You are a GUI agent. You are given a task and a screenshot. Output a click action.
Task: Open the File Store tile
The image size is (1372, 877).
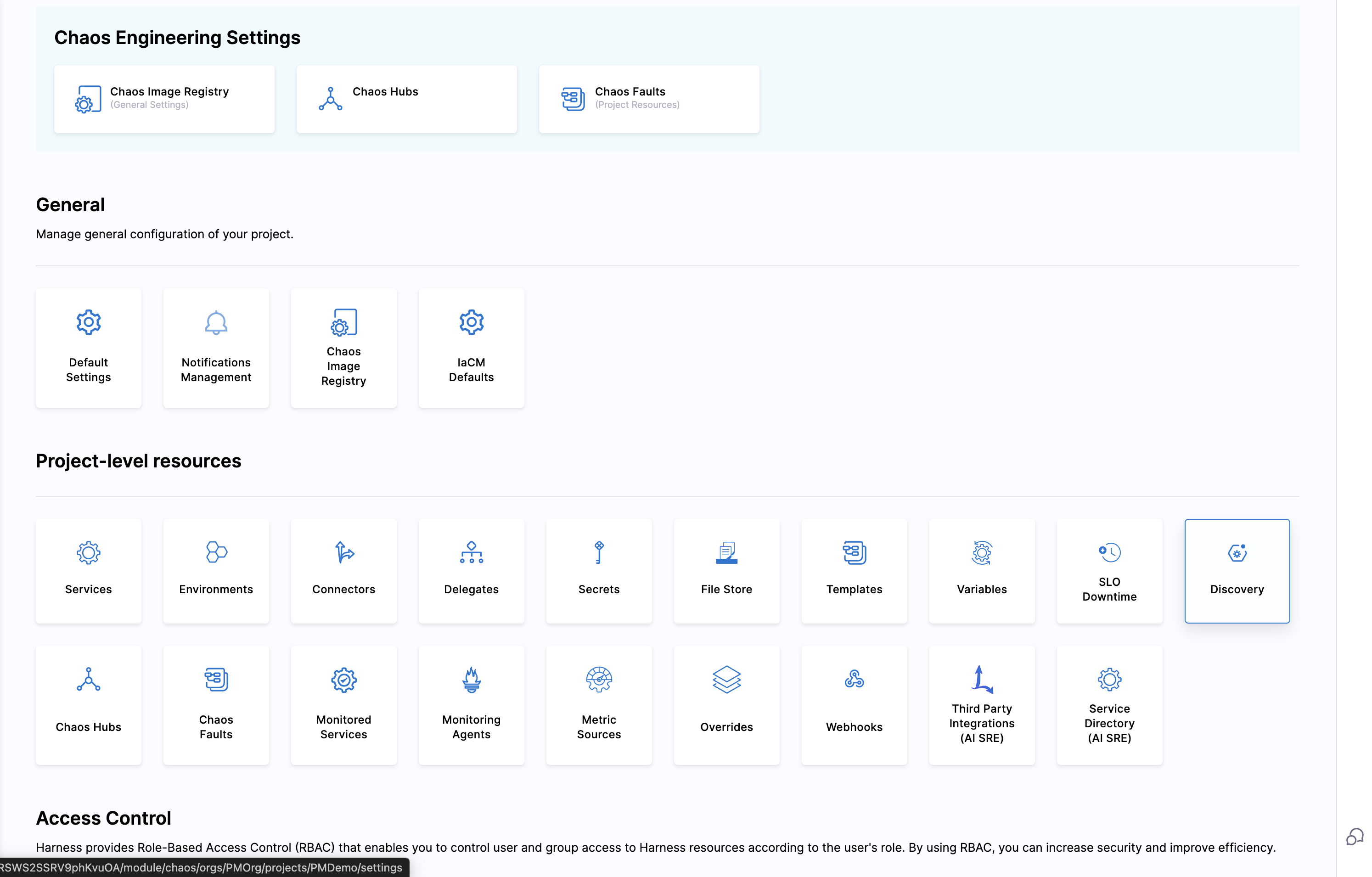726,570
